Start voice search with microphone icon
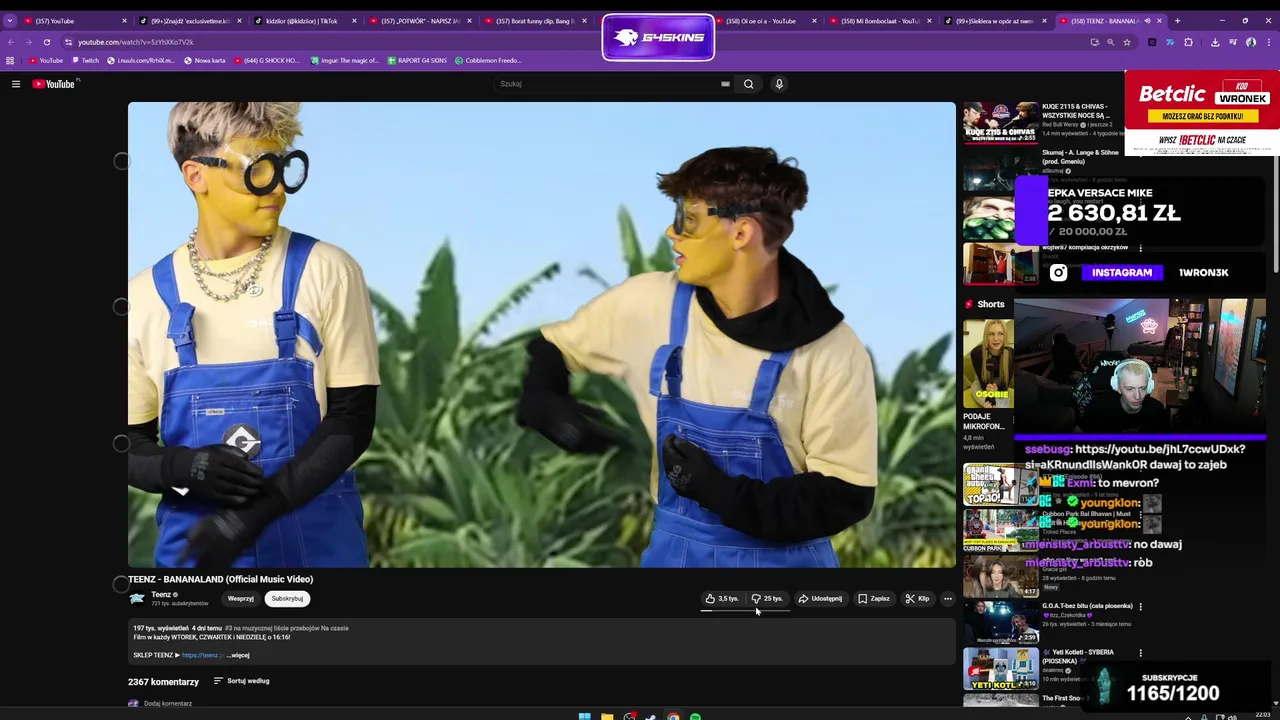 point(779,84)
